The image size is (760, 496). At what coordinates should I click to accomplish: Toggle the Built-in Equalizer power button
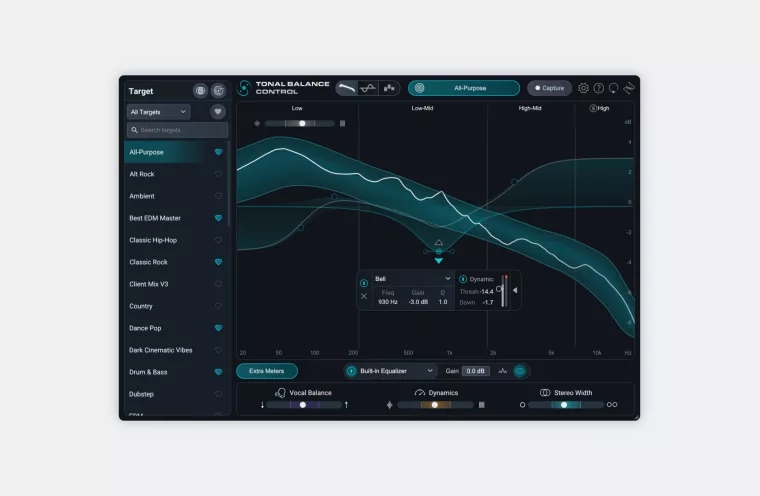(351, 371)
